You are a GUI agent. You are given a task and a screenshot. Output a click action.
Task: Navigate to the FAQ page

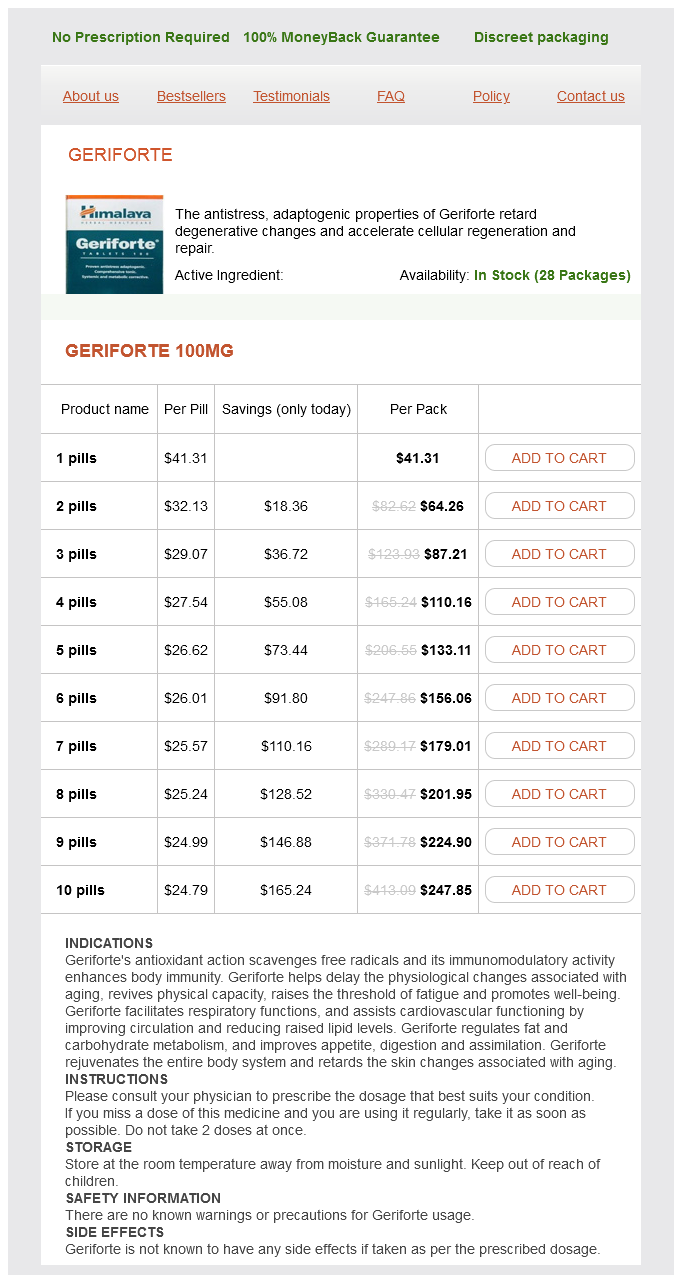(x=391, y=96)
